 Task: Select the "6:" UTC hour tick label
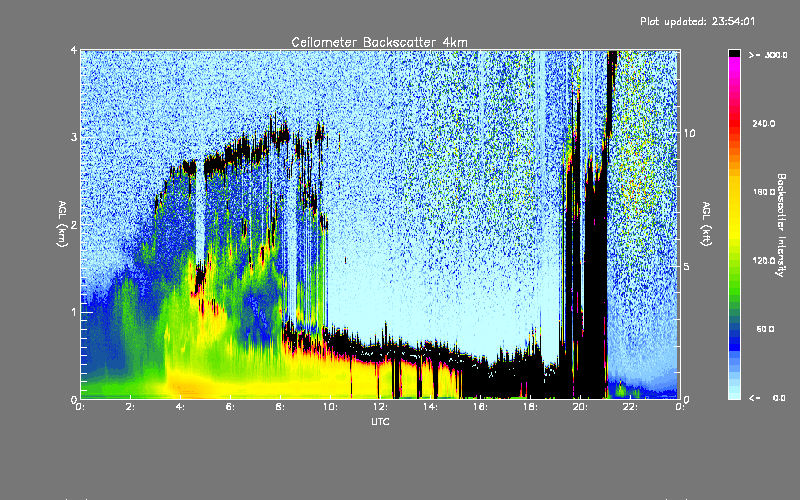coord(231,407)
